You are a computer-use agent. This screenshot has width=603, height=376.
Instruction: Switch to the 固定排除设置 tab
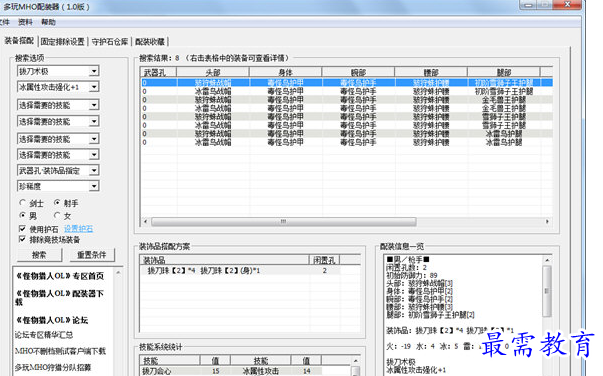pos(62,42)
